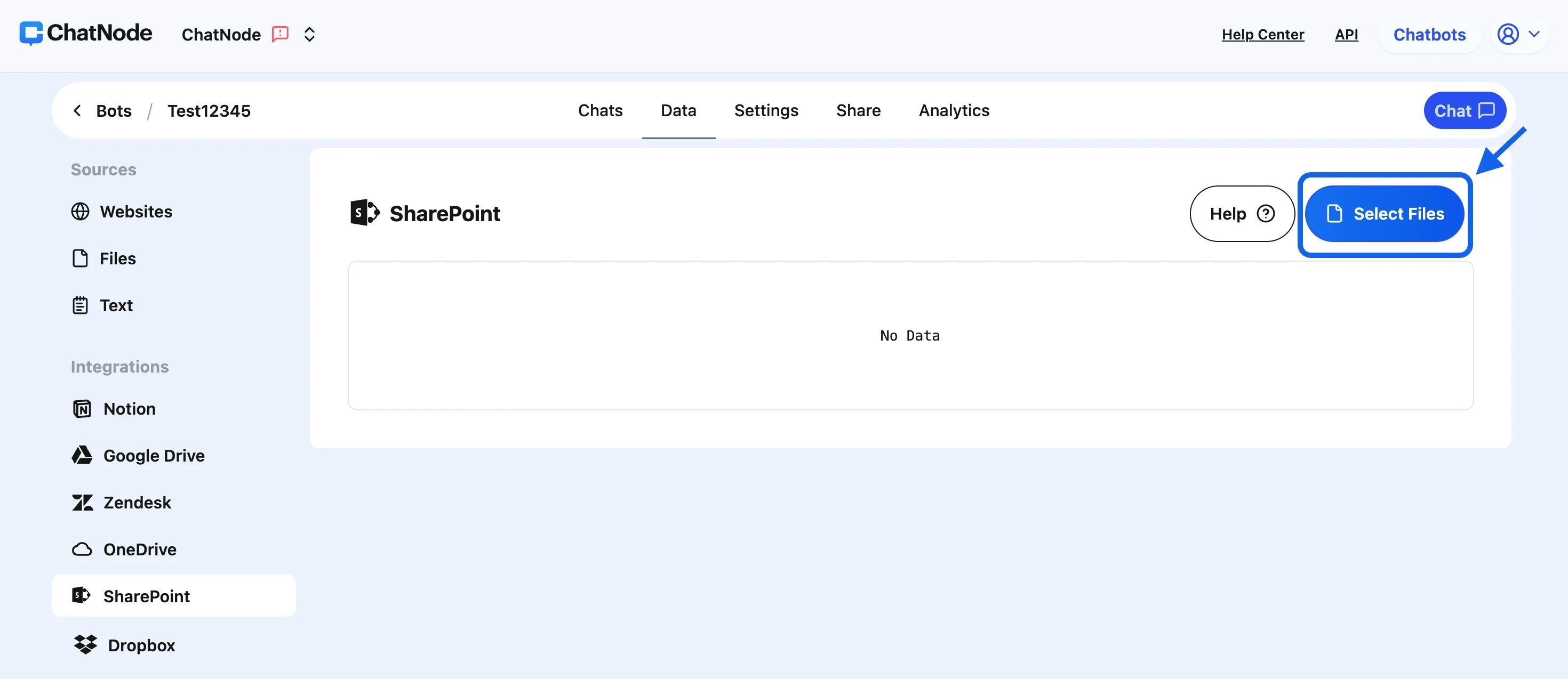Open the Help Center link
Viewport: 1568px width, 679px height.
point(1262,35)
